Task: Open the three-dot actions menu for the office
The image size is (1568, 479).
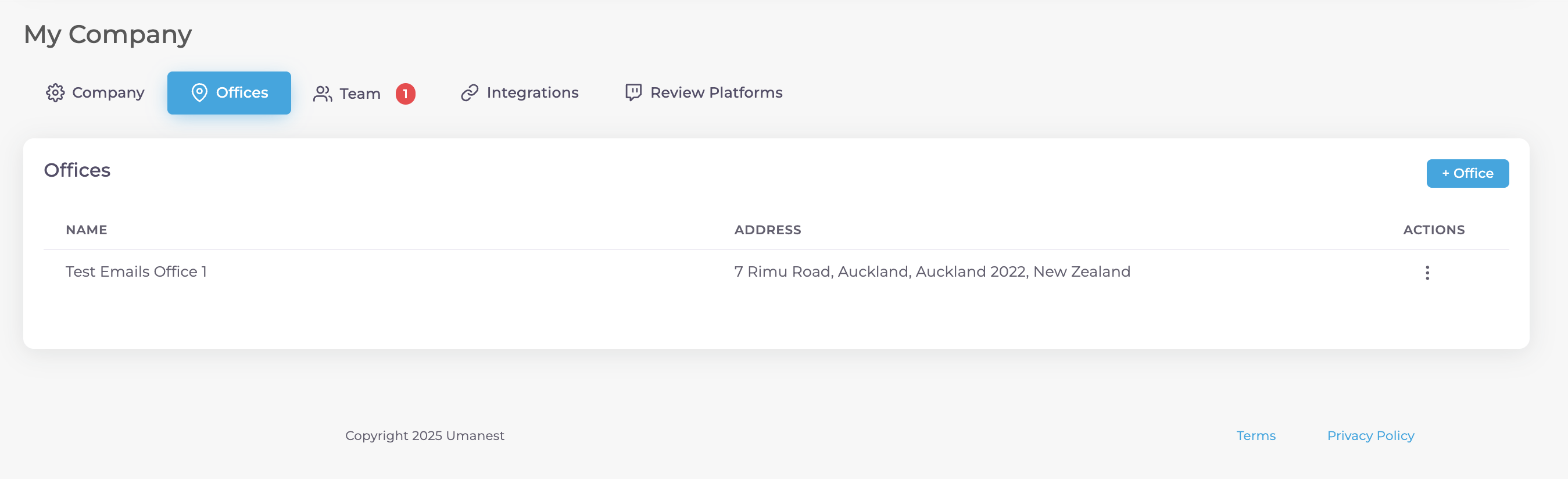Action: [1427, 273]
